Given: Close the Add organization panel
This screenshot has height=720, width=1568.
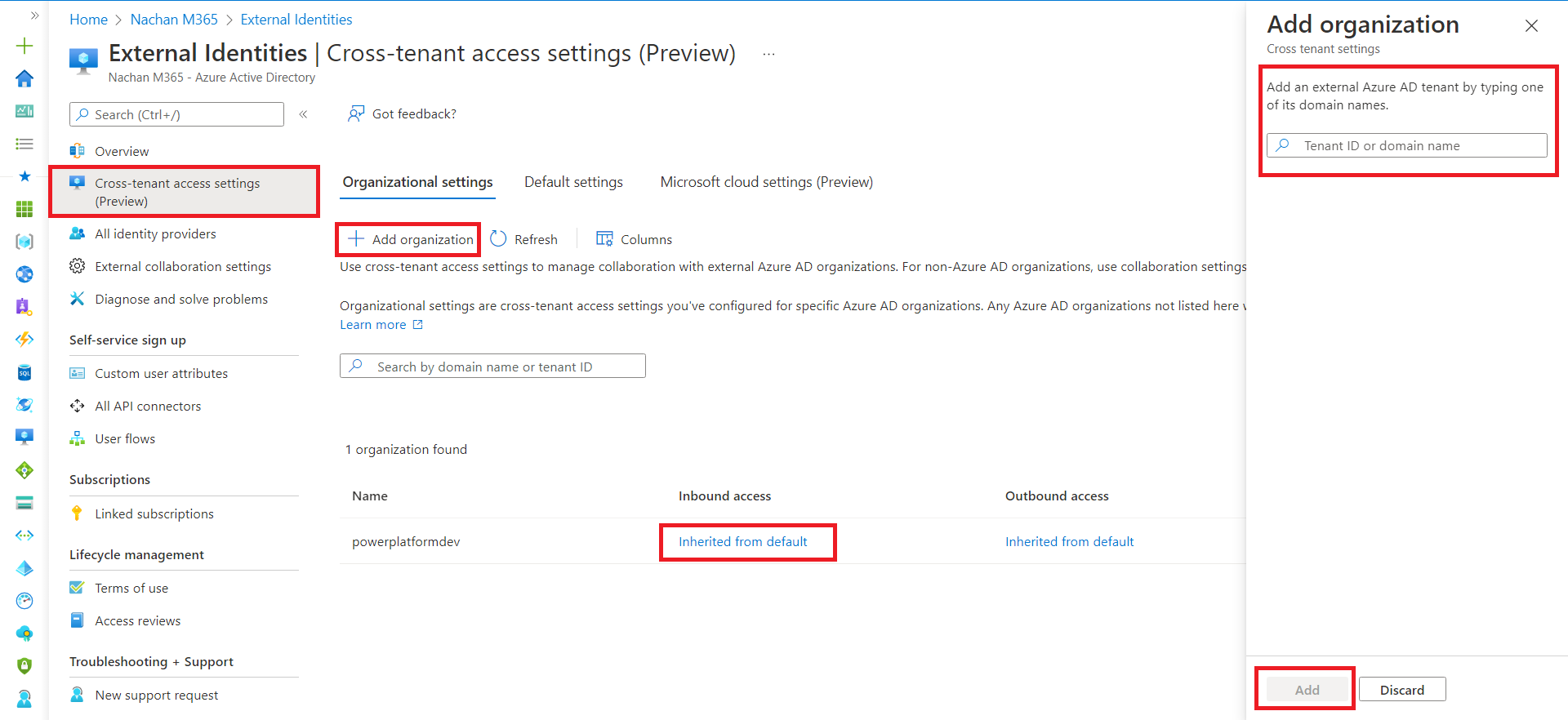Looking at the screenshot, I should [1531, 26].
